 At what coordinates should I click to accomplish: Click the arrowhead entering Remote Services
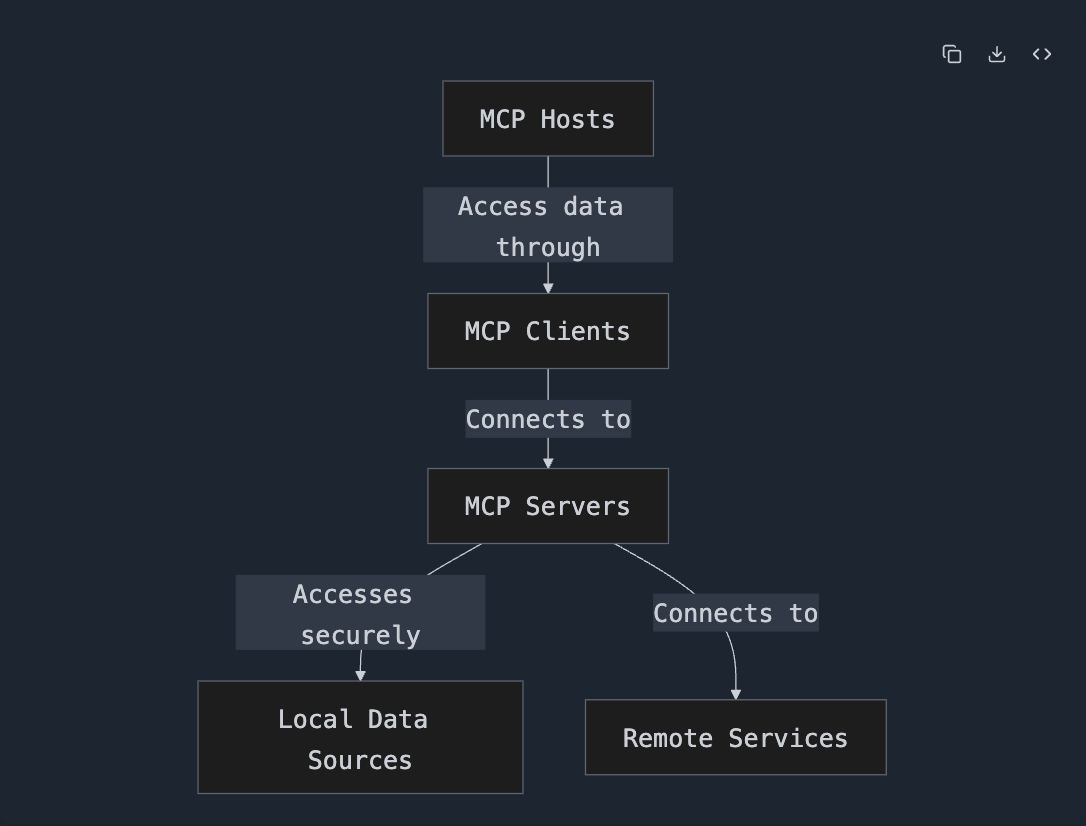click(736, 693)
